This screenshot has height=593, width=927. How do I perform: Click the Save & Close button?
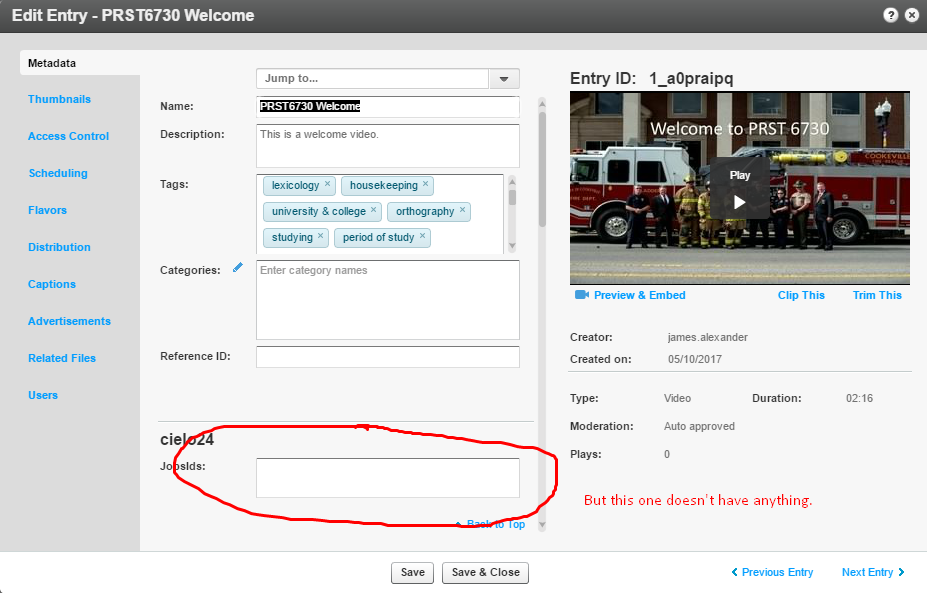[x=485, y=572]
